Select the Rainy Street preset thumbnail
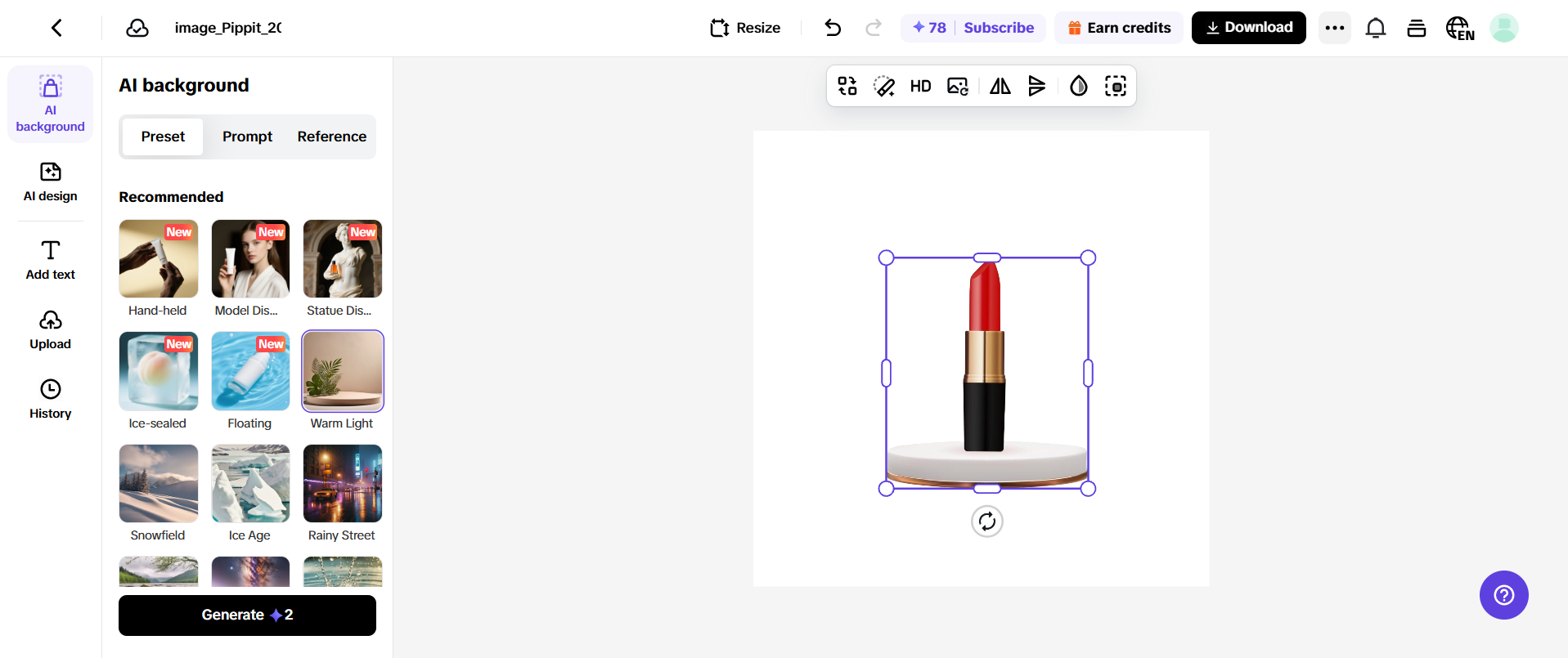 (343, 483)
